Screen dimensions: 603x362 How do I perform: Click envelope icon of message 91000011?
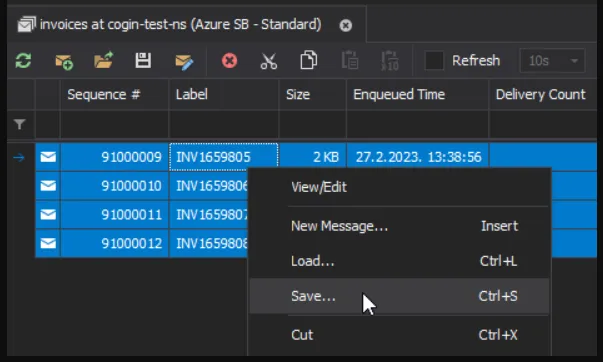[48, 214]
